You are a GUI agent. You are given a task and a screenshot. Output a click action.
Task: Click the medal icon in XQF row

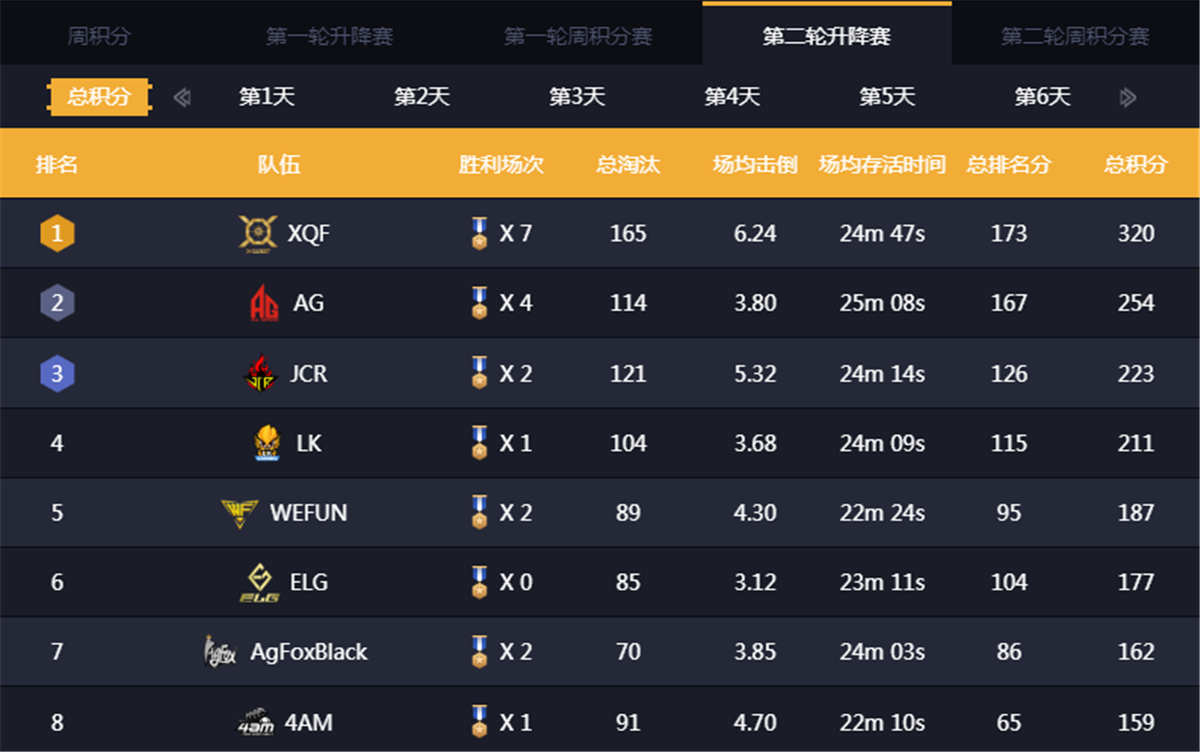[x=479, y=234]
